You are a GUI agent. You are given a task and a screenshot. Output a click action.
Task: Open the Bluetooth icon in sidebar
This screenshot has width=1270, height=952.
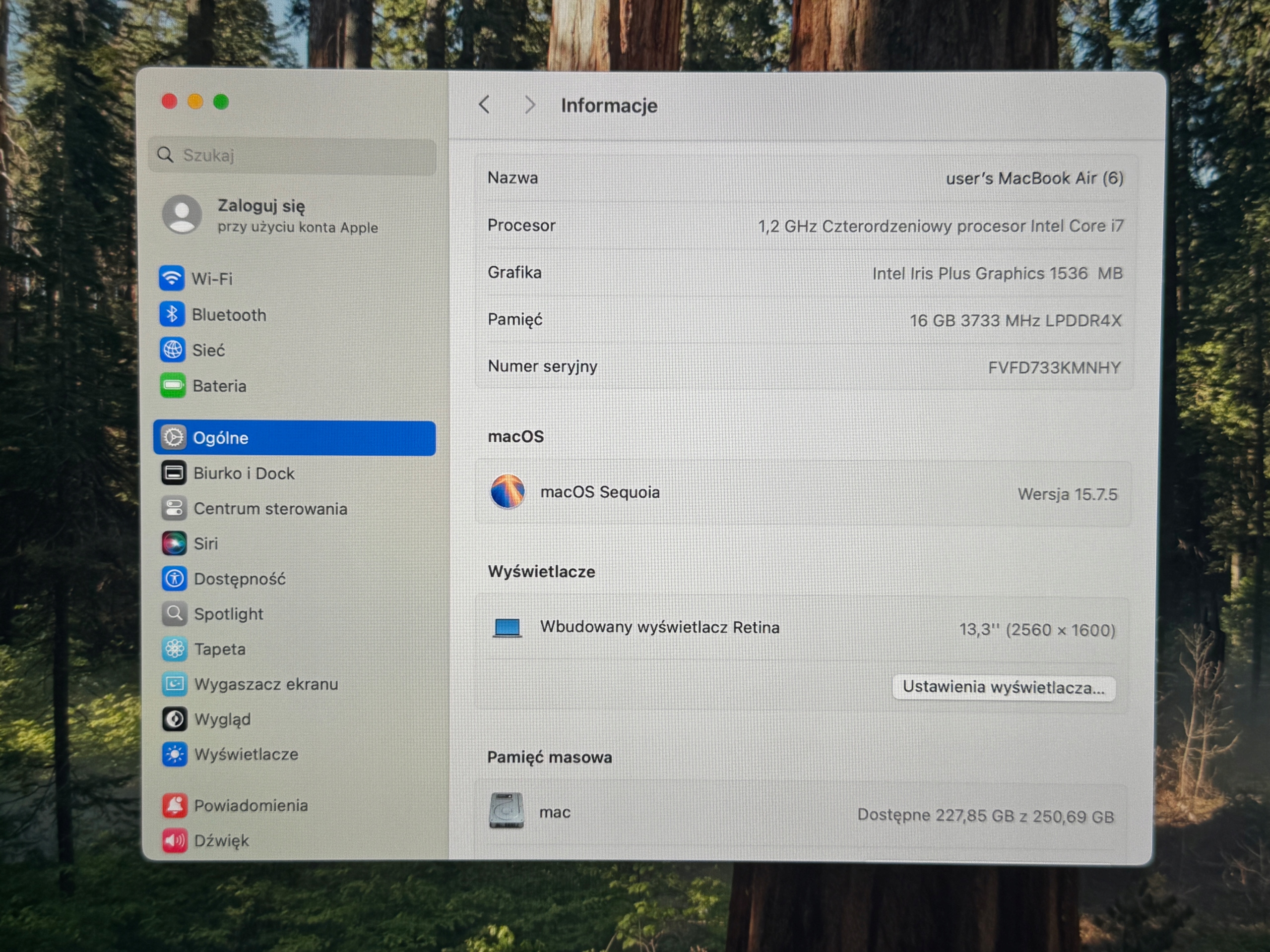[172, 314]
